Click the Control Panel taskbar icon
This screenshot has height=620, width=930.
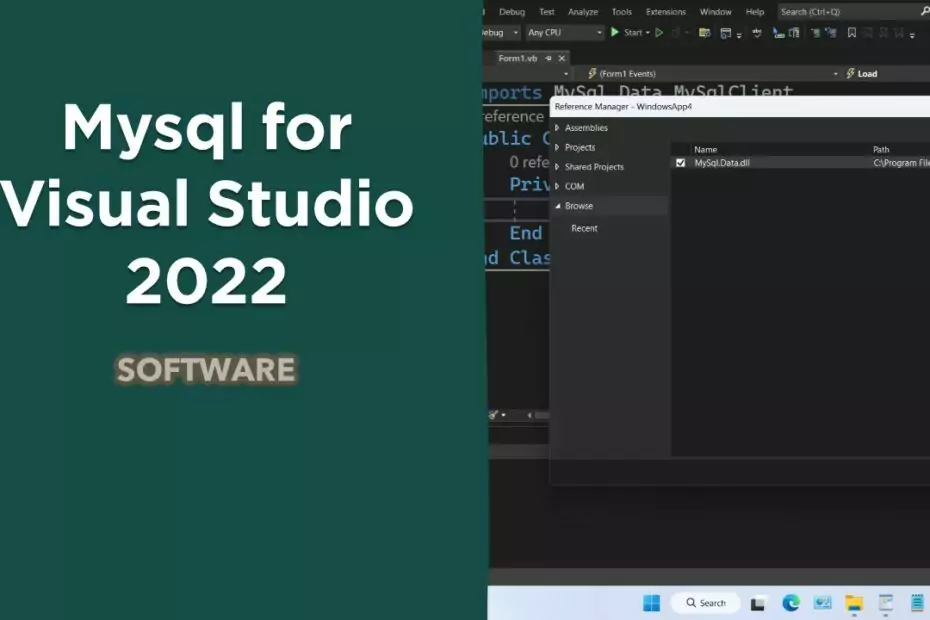pos(823,603)
